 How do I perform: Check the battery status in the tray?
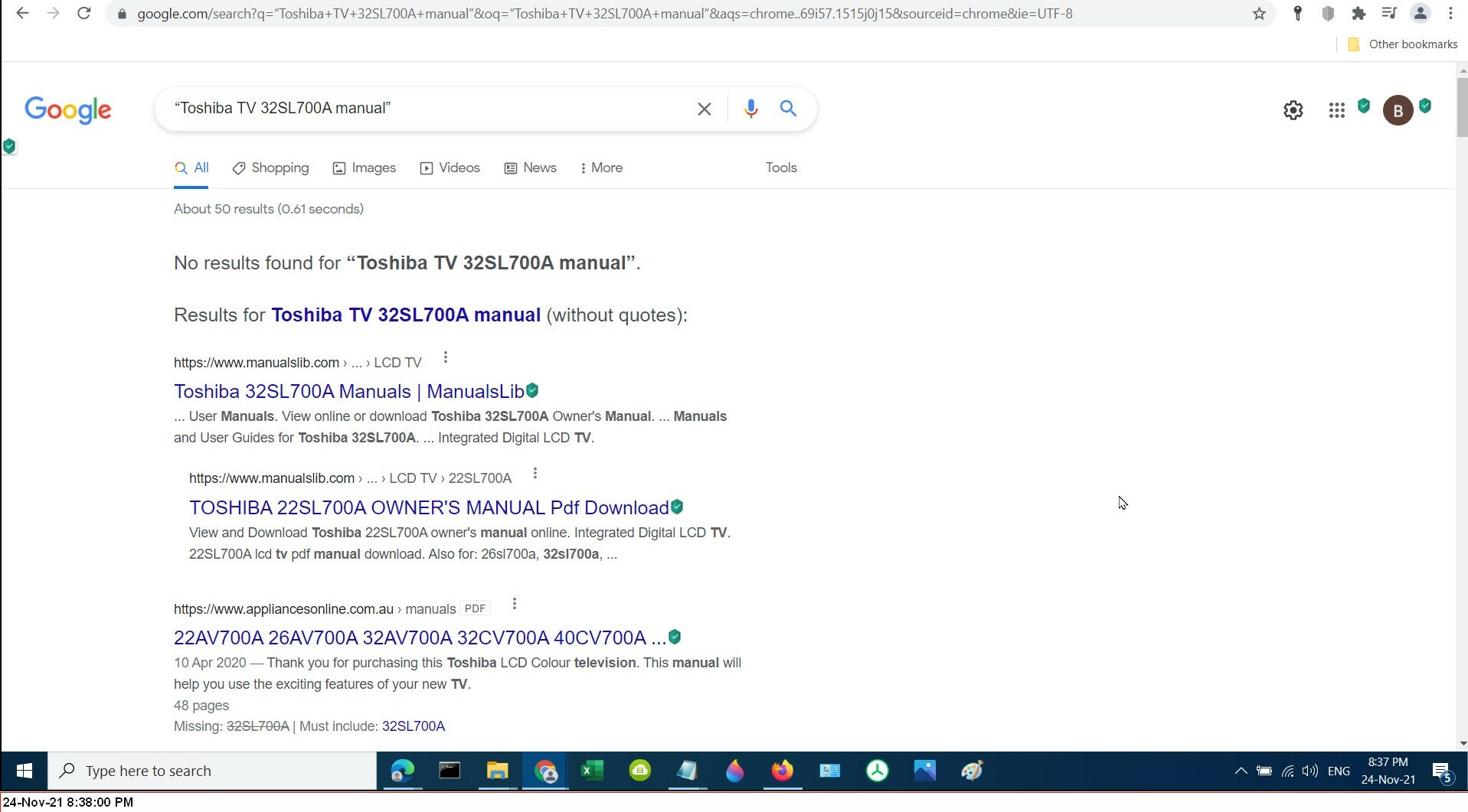pos(1264,771)
